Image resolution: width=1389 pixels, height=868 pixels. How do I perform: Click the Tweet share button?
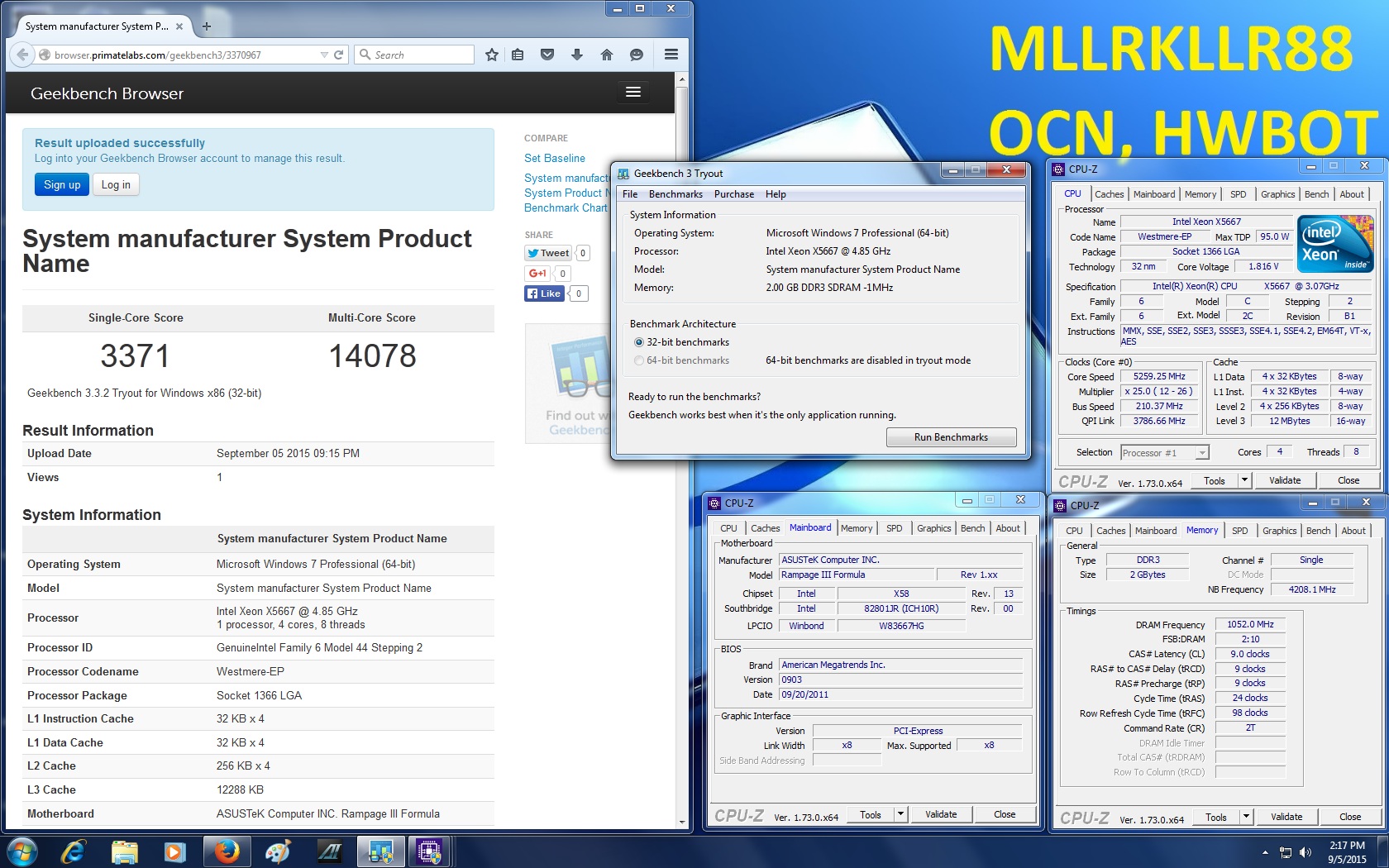pyautogui.click(x=548, y=253)
